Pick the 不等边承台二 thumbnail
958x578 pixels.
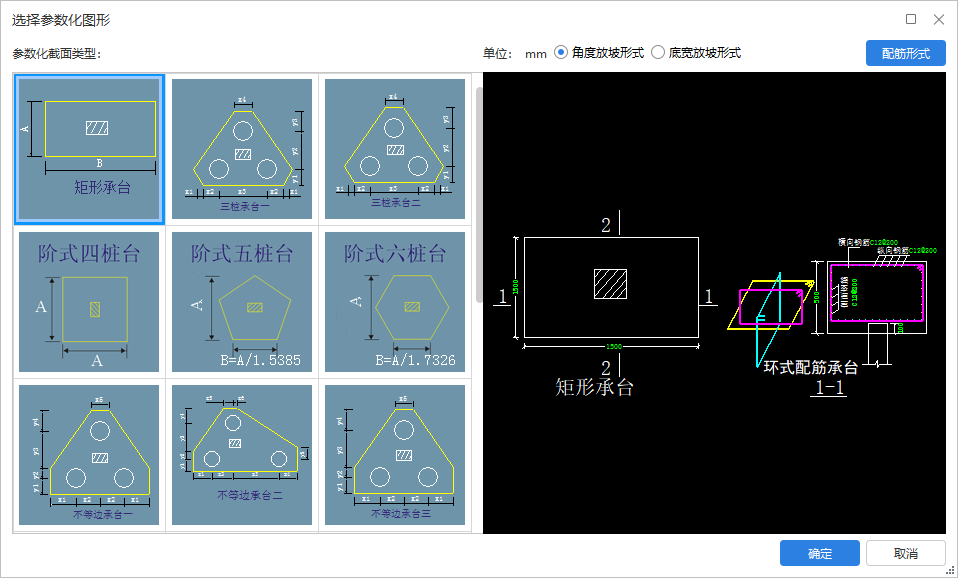(242, 455)
